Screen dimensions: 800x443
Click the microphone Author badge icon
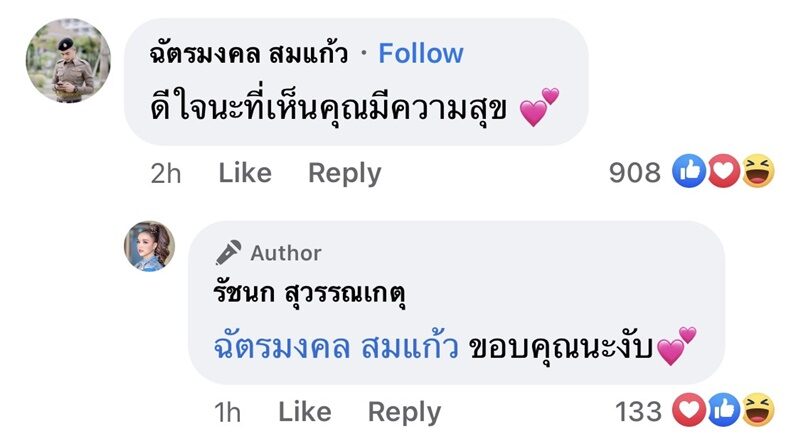coord(229,253)
